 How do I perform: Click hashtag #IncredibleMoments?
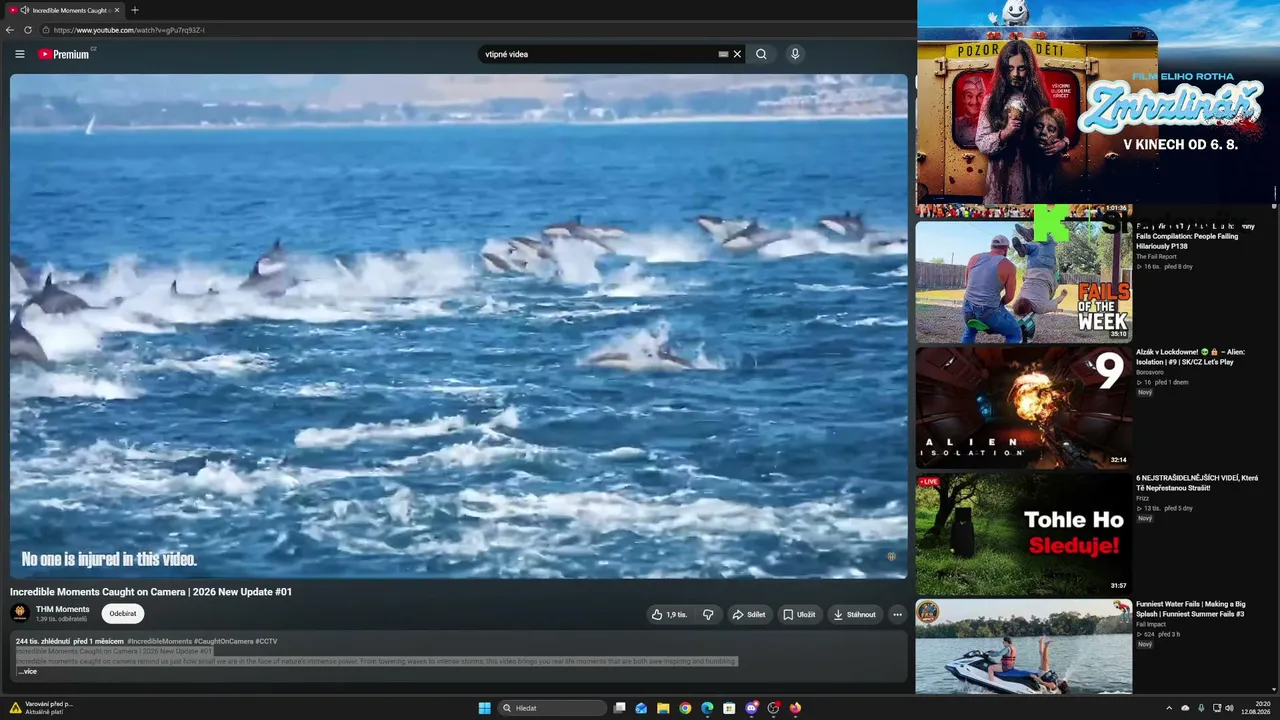tap(159, 641)
